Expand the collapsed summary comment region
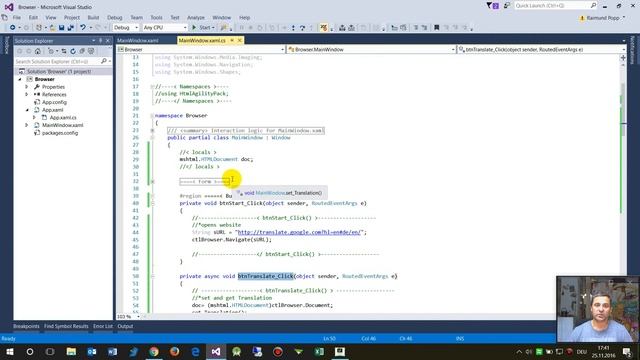Image resolution: width=640 pixels, height=360 pixels. click(152, 131)
